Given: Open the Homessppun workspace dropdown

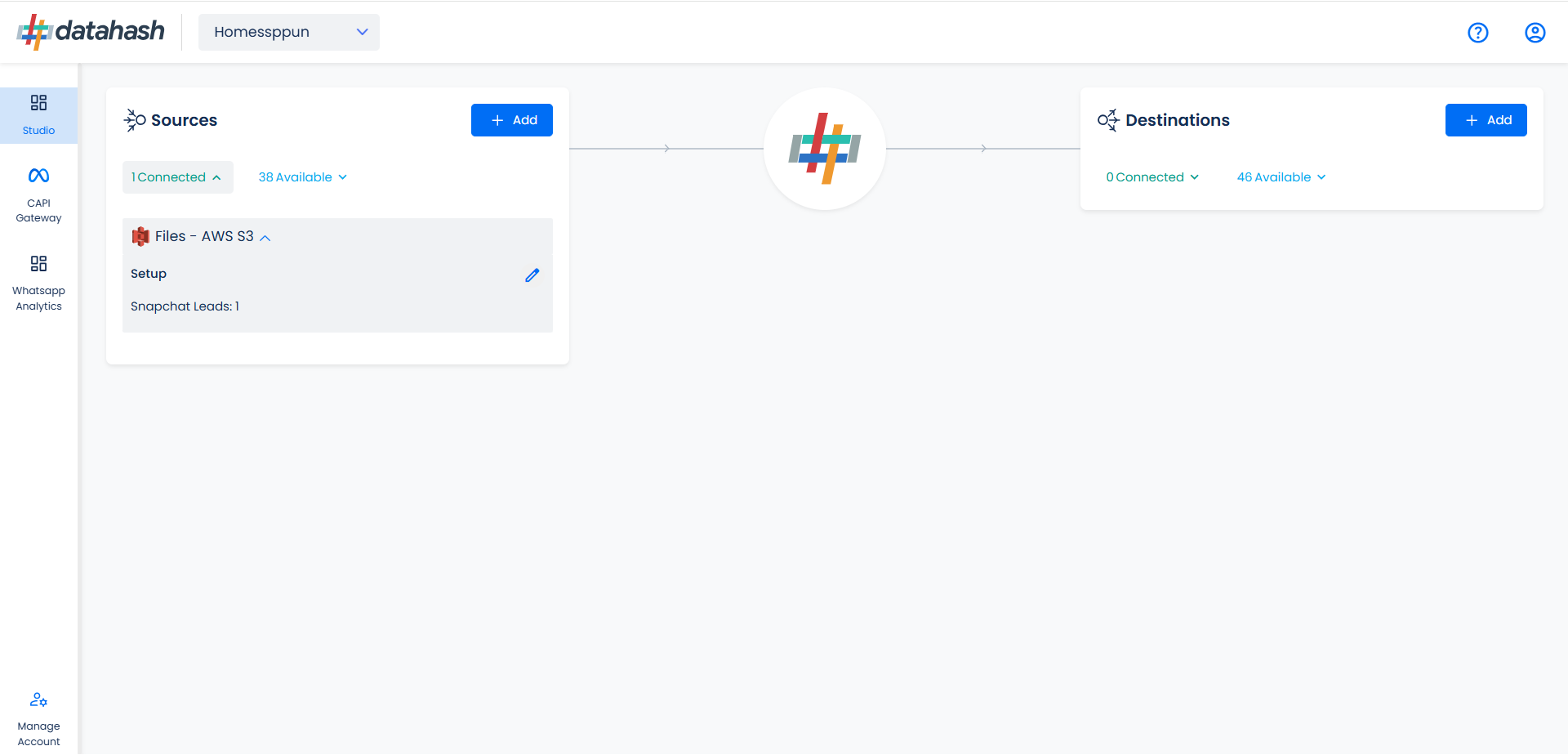Looking at the screenshot, I should 289,32.
